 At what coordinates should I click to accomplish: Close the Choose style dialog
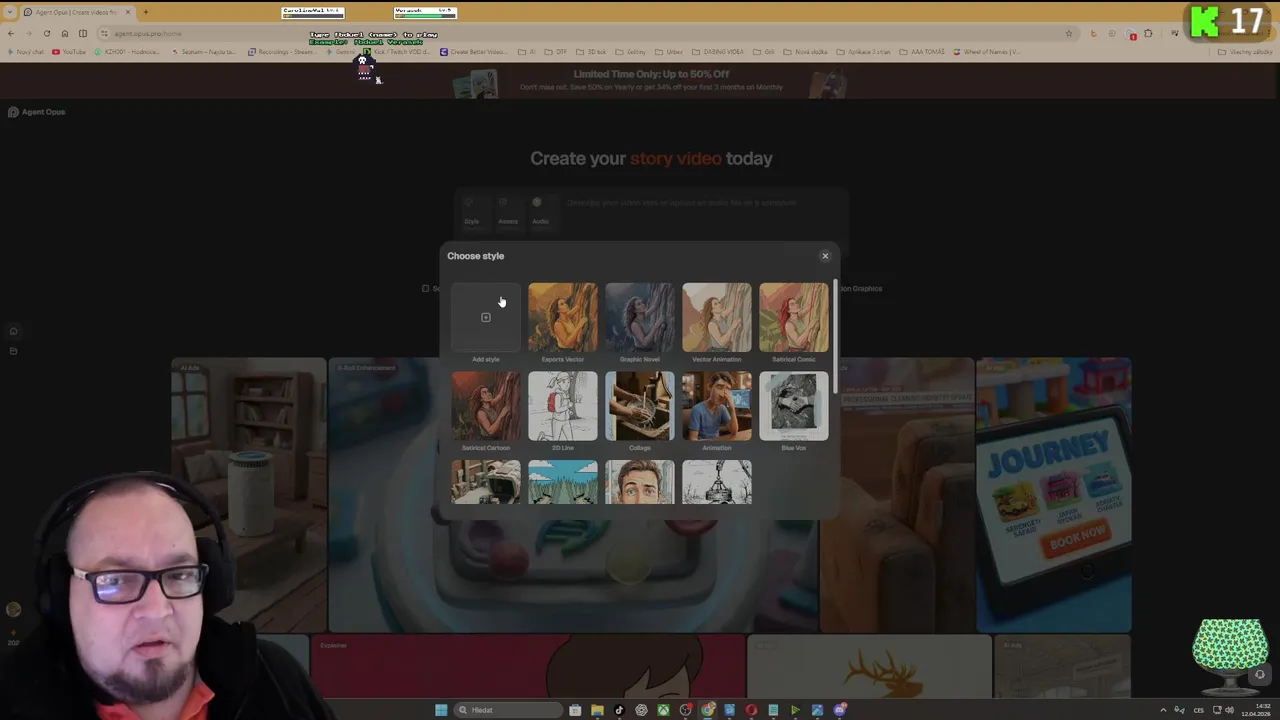[825, 256]
